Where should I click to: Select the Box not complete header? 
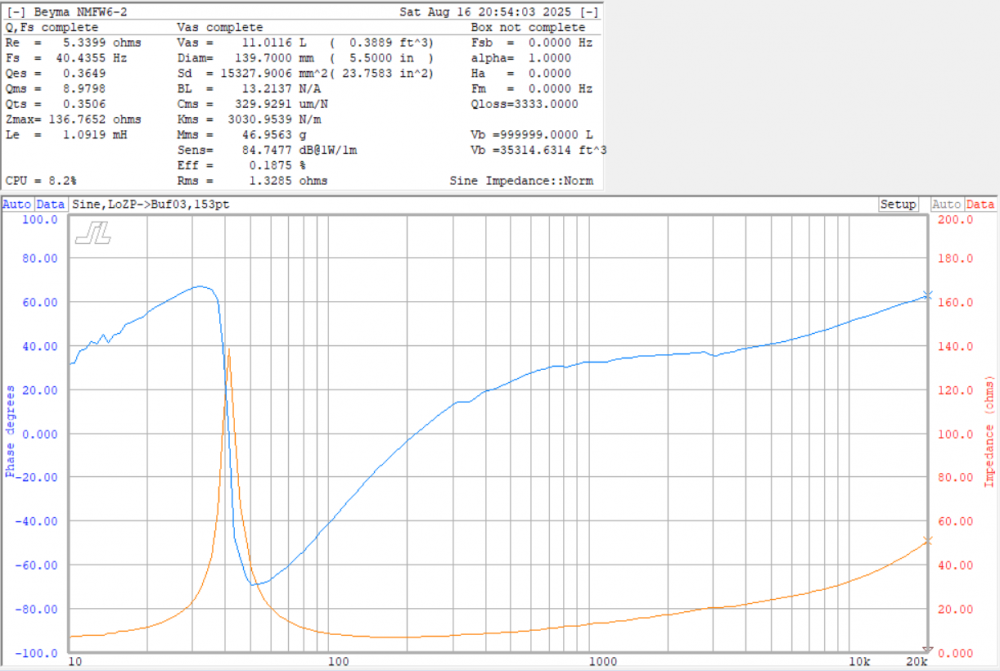(x=528, y=28)
